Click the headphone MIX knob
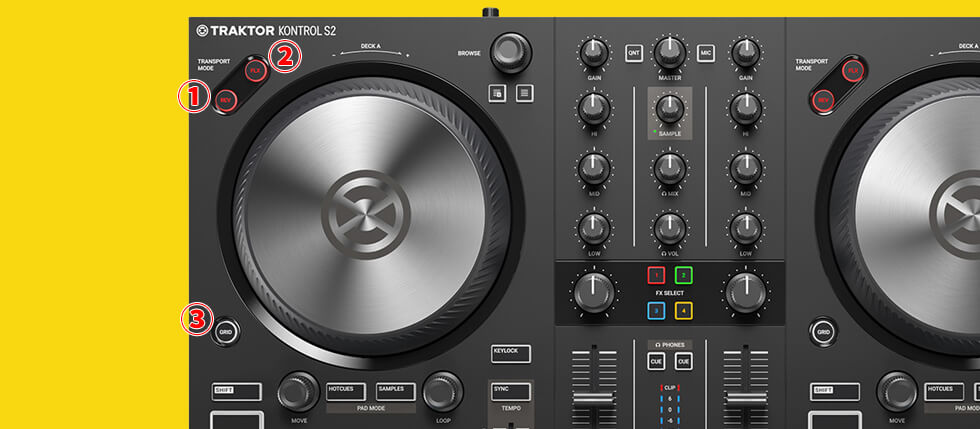This screenshot has width=980, height=429. click(669, 169)
